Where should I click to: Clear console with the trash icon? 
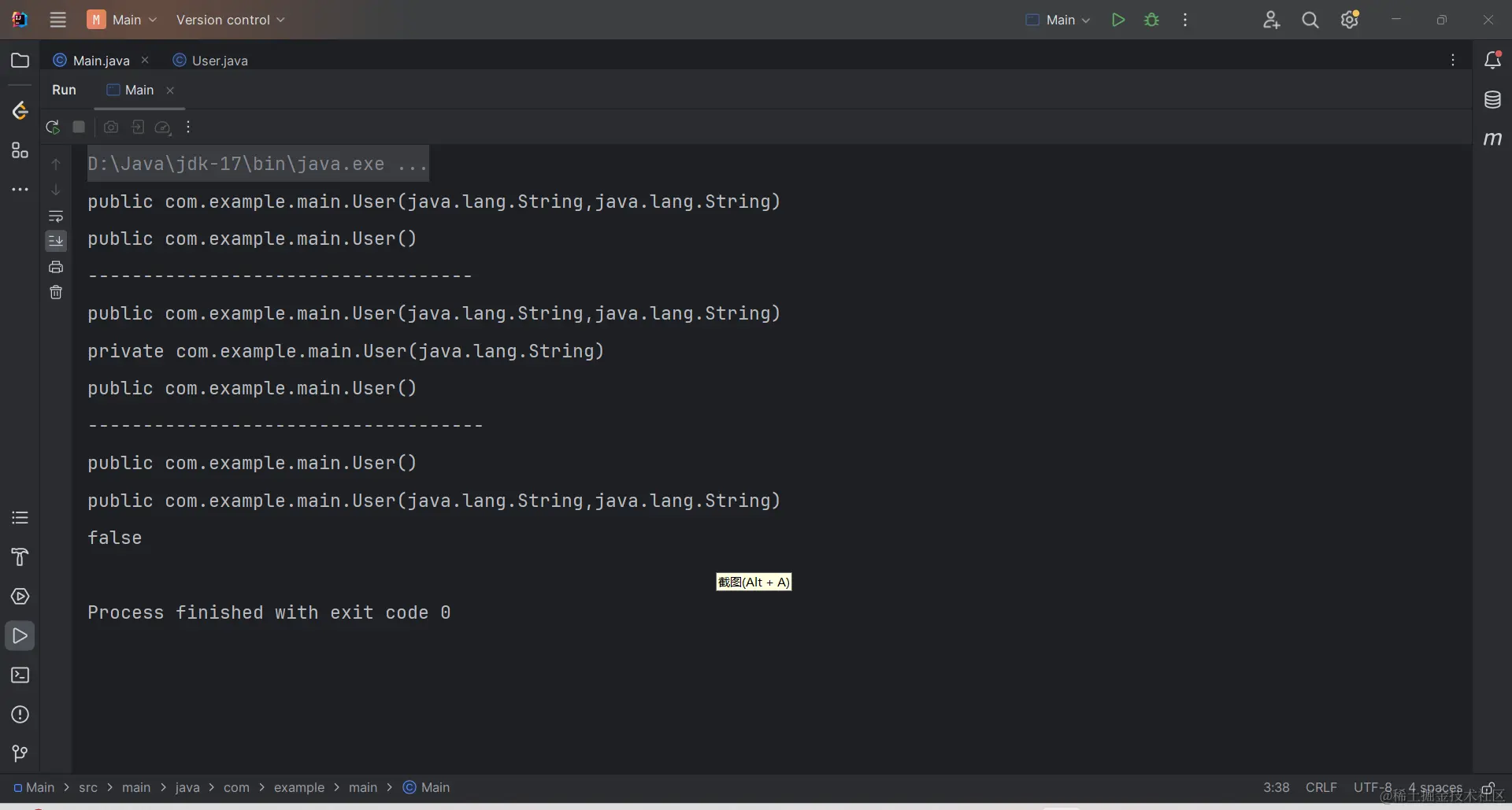[x=56, y=292]
